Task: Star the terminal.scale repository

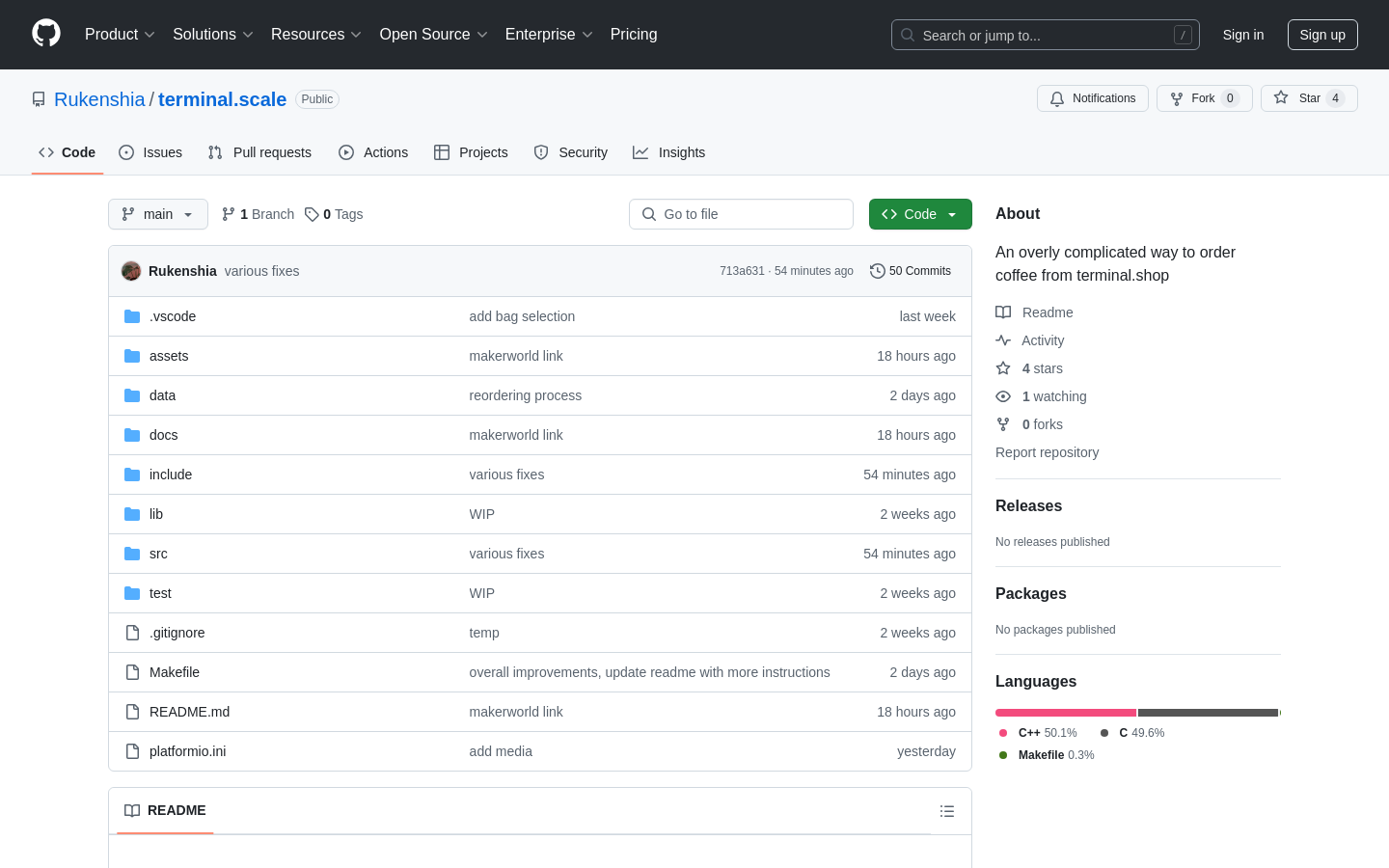Action: pos(1309,98)
